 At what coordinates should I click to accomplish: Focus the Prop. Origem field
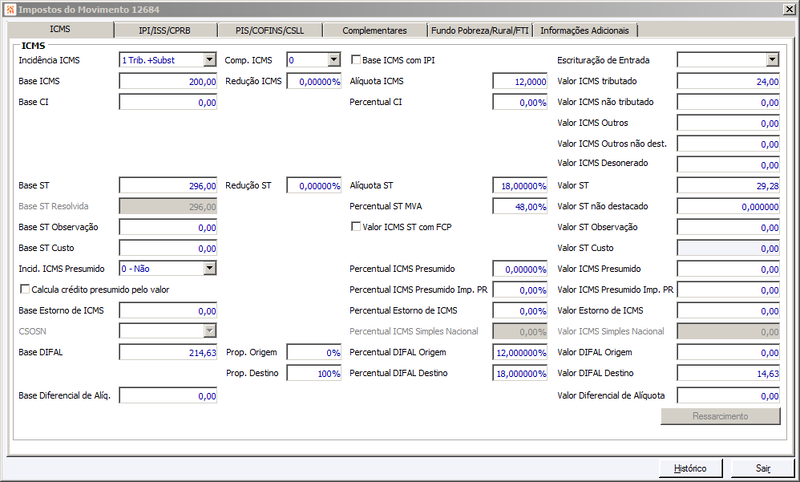coord(314,352)
